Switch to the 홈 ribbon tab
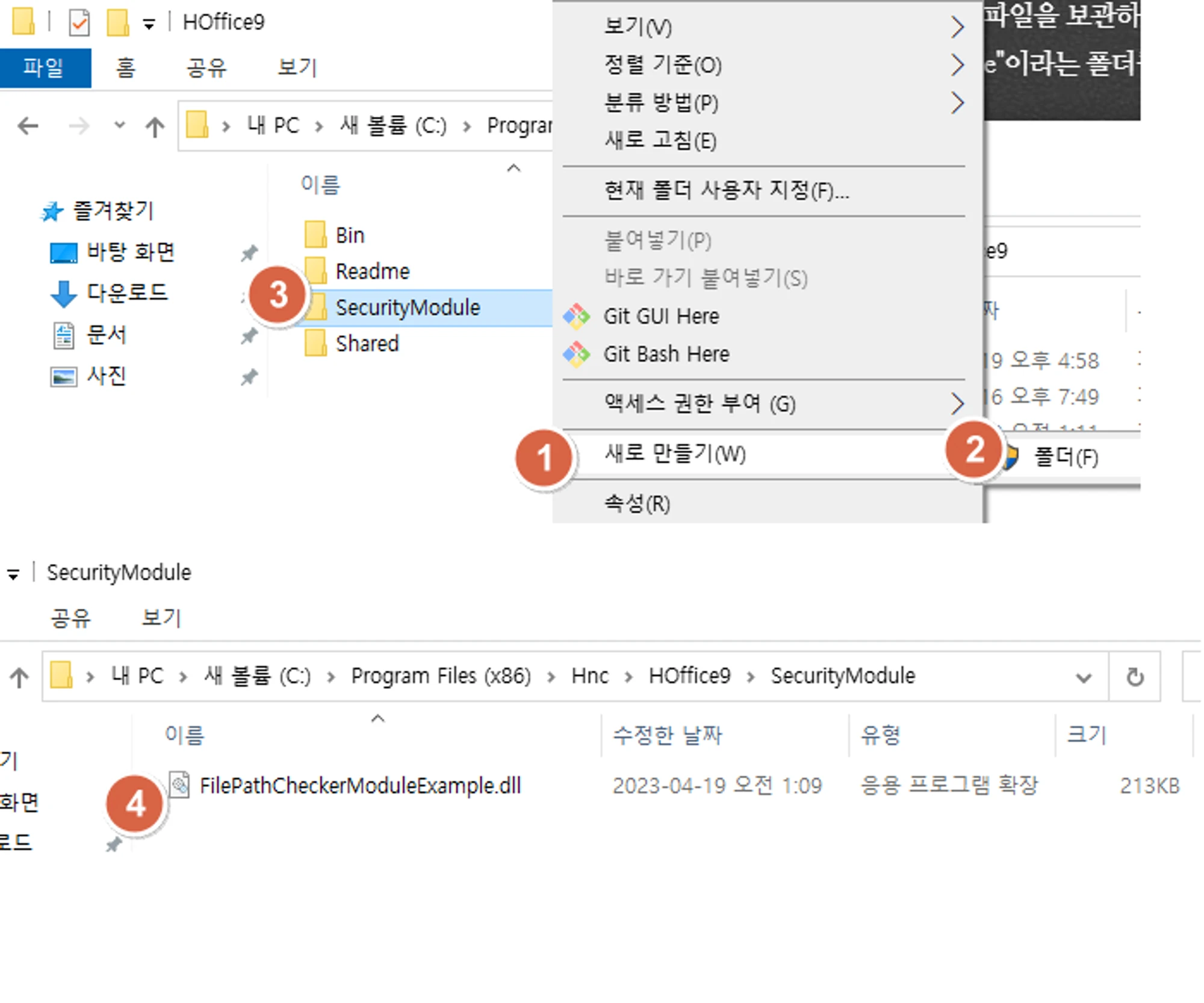The height and width of the screenshot is (1003, 1204). coord(126,67)
